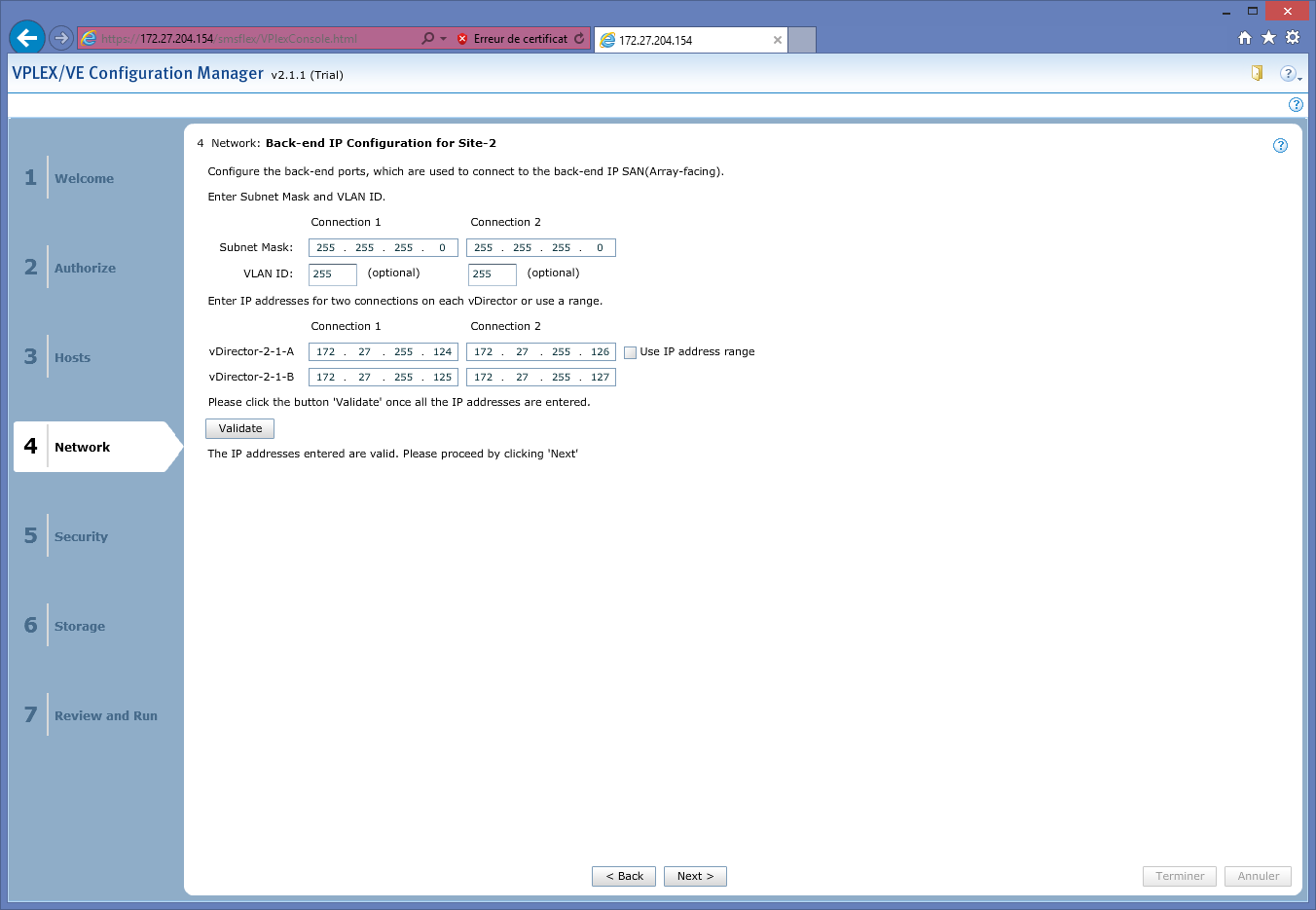Click the logout door icon in header

pos(1257,73)
